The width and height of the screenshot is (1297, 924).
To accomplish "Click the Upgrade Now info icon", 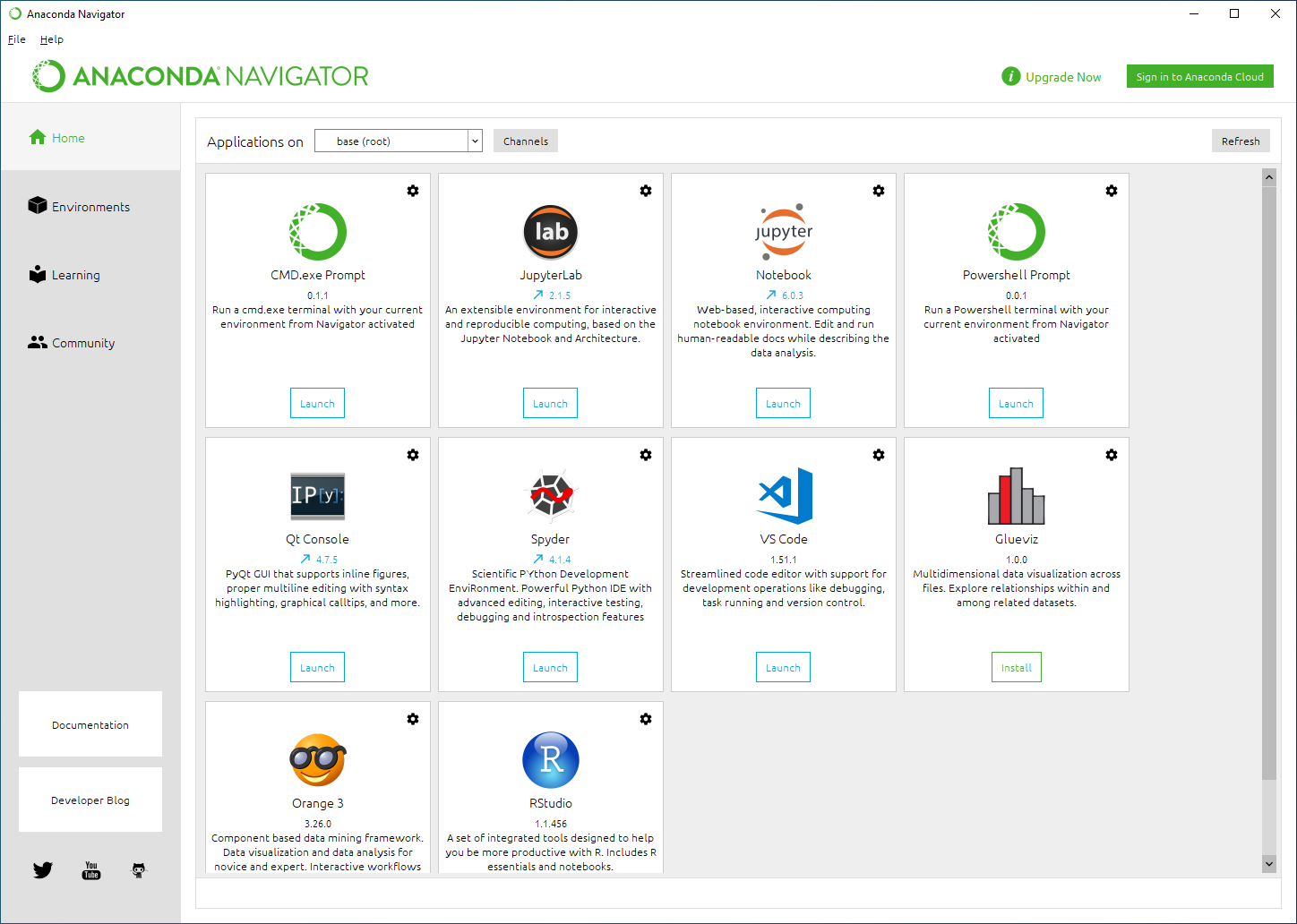I will (1011, 77).
